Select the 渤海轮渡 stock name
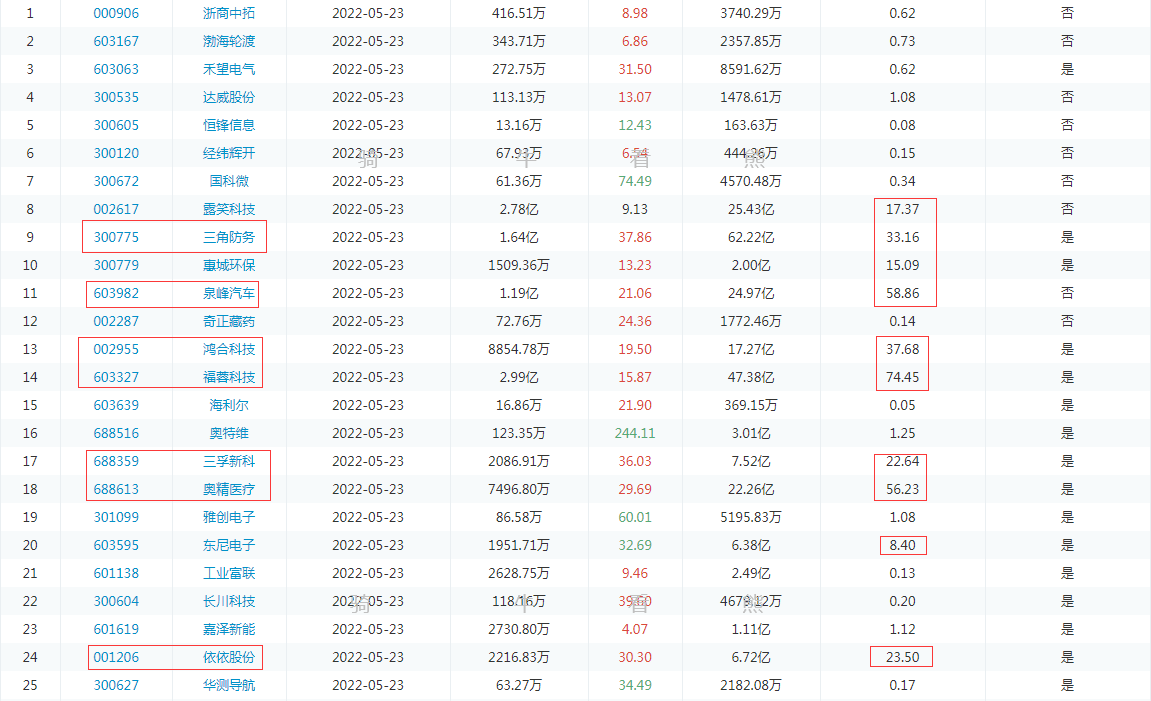Viewport: 1151px width, 701px height. coord(229,41)
